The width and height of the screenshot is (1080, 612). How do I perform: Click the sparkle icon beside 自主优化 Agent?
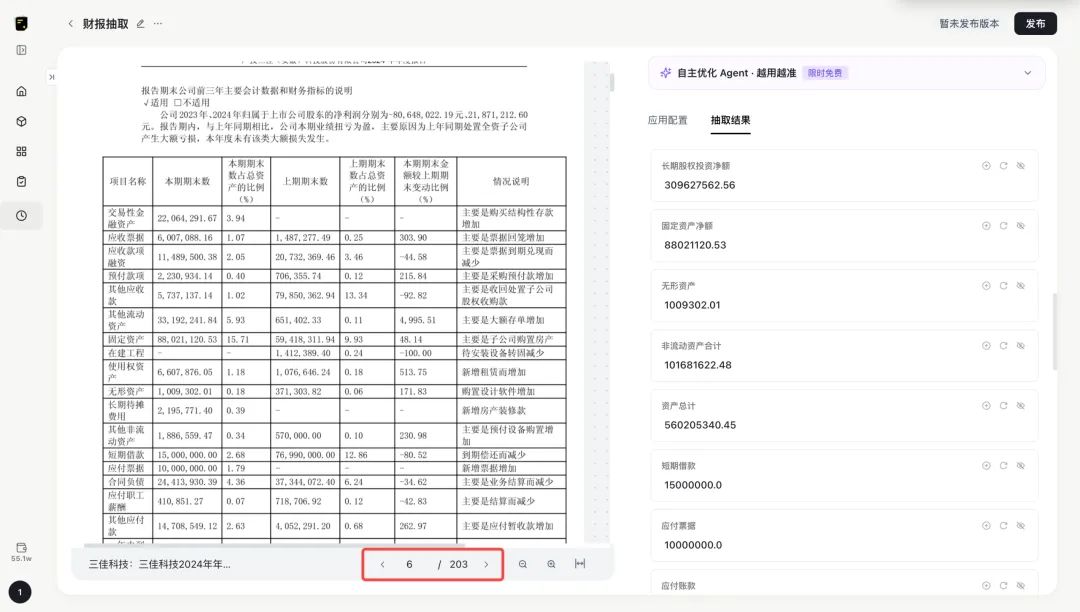tap(665, 73)
